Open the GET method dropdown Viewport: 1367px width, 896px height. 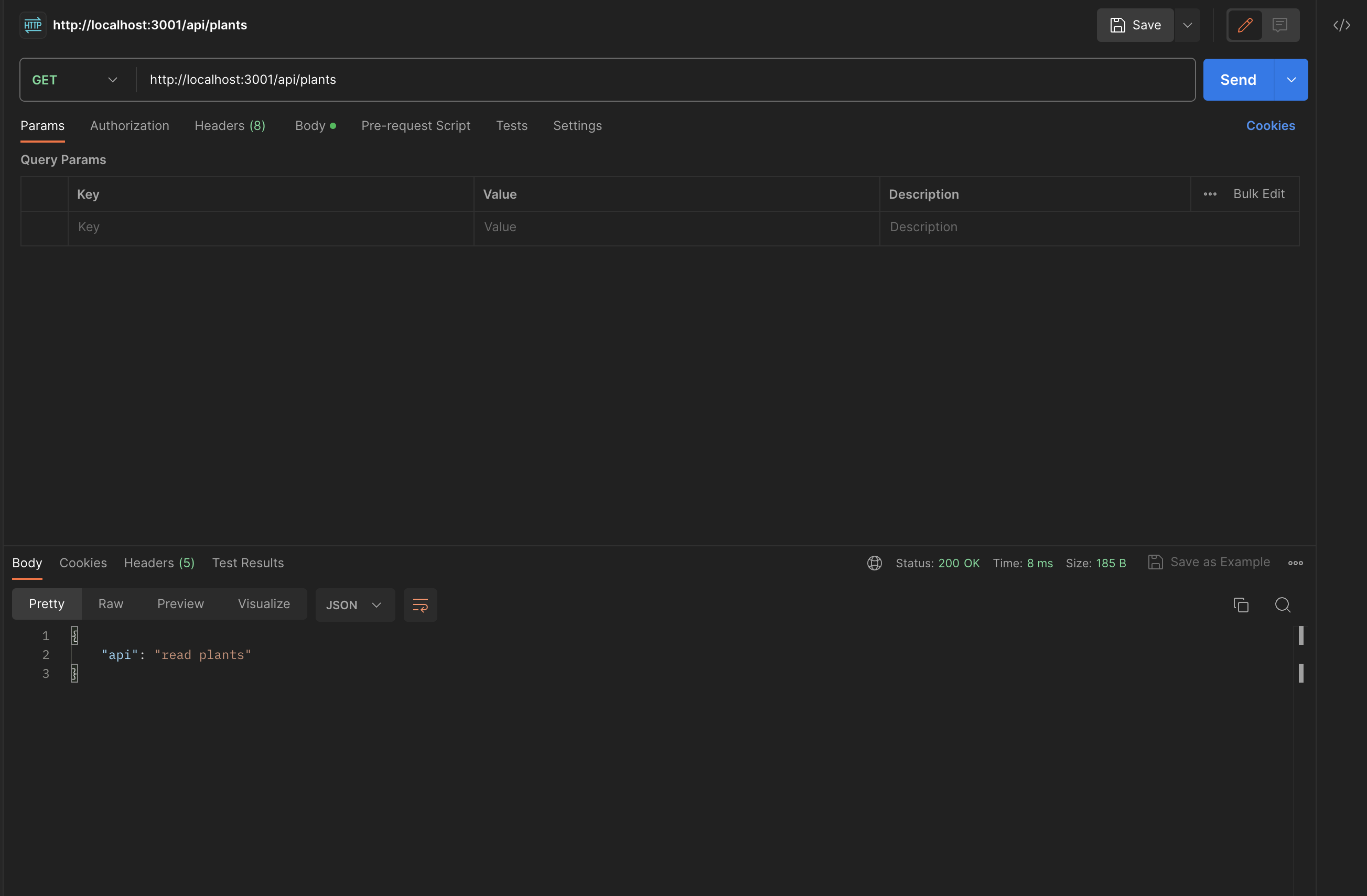[74, 80]
